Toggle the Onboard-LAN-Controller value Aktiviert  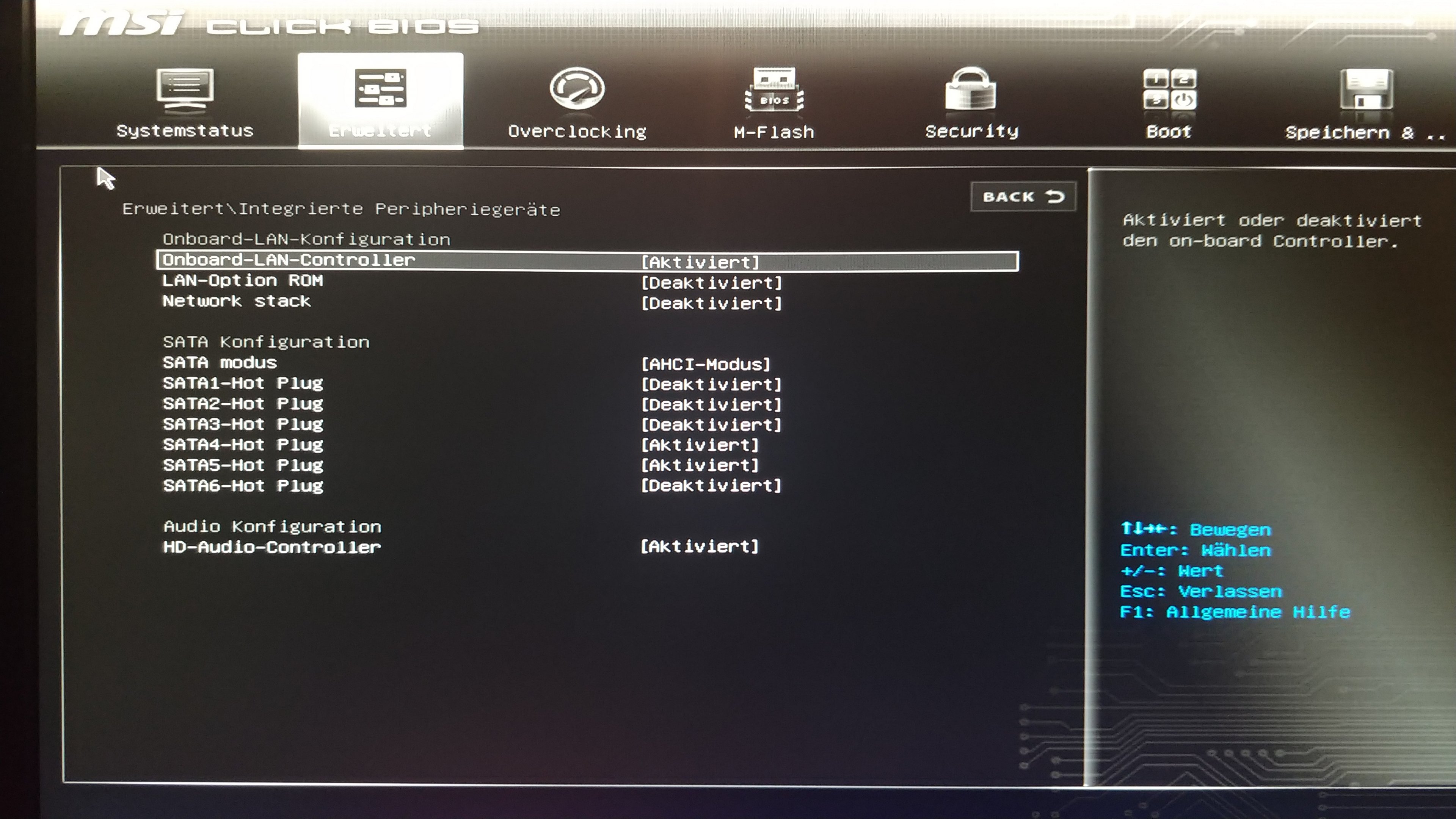point(700,262)
